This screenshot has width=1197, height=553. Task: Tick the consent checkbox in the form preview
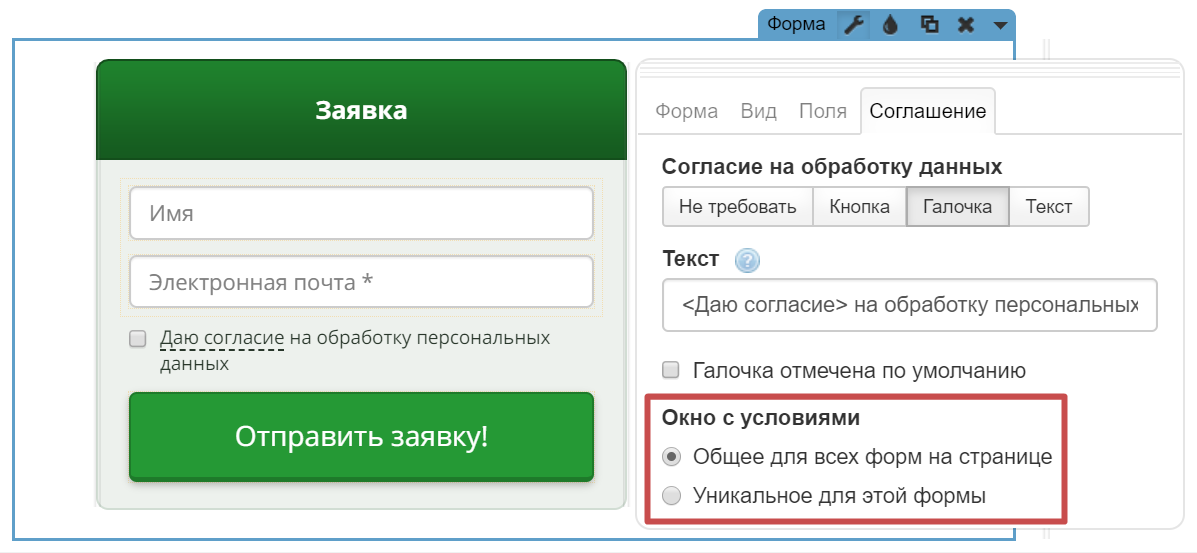point(138,339)
